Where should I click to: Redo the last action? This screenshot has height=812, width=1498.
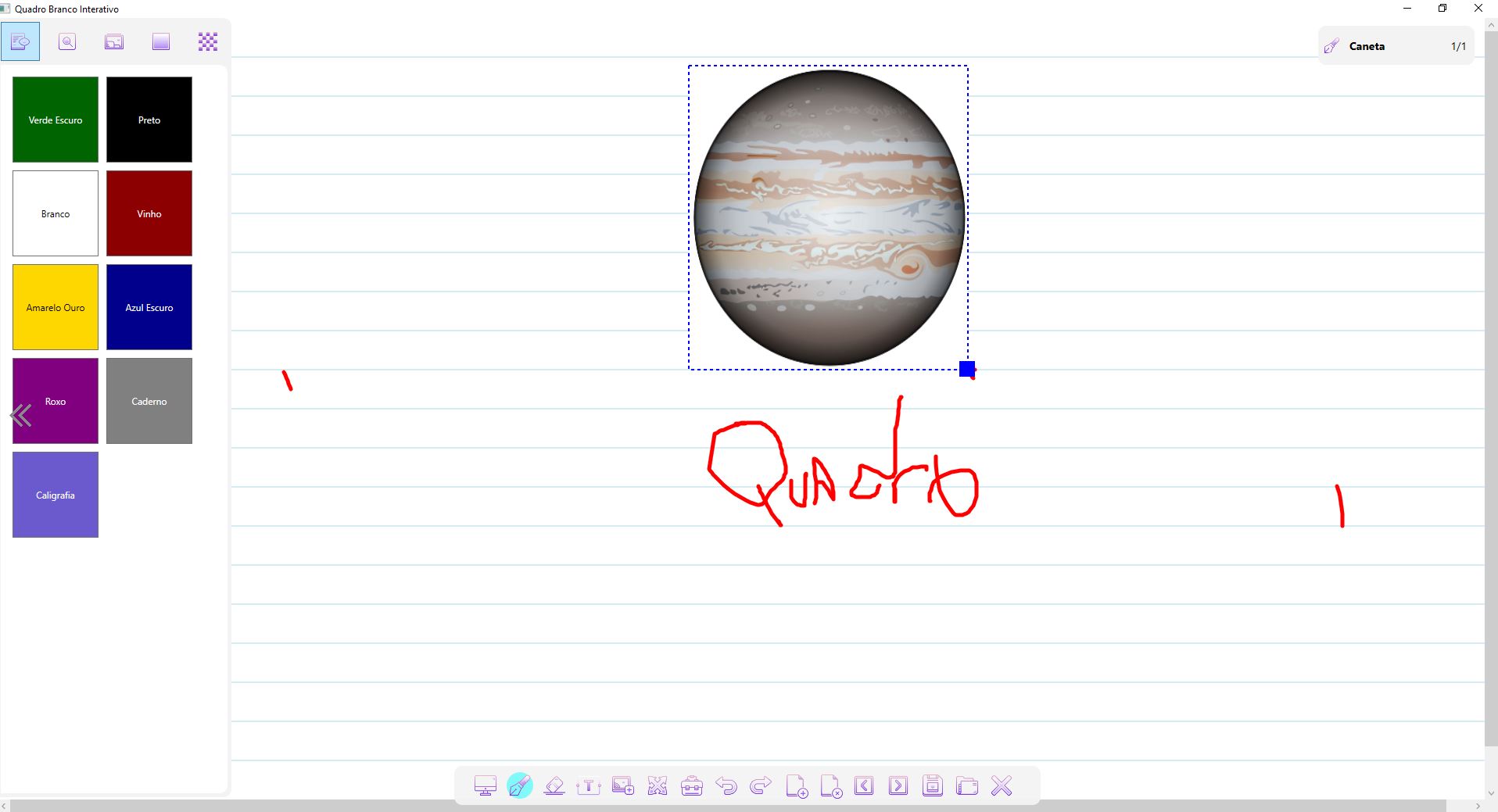pyautogui.click(x=761, y=786)
